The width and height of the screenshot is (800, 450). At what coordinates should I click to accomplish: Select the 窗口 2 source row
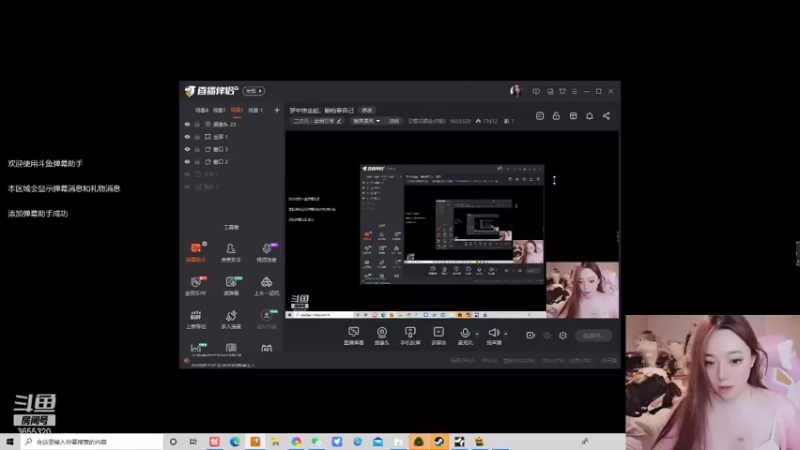coord(232,162)
